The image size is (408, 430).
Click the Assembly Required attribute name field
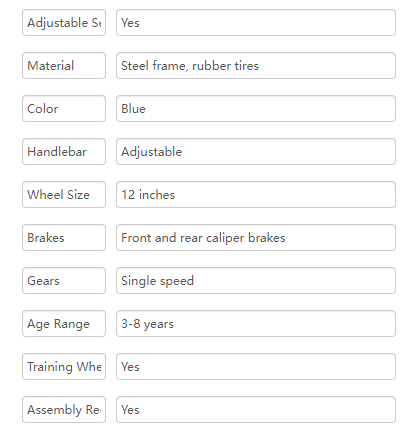pyautogui.click(x=64, y=410)
